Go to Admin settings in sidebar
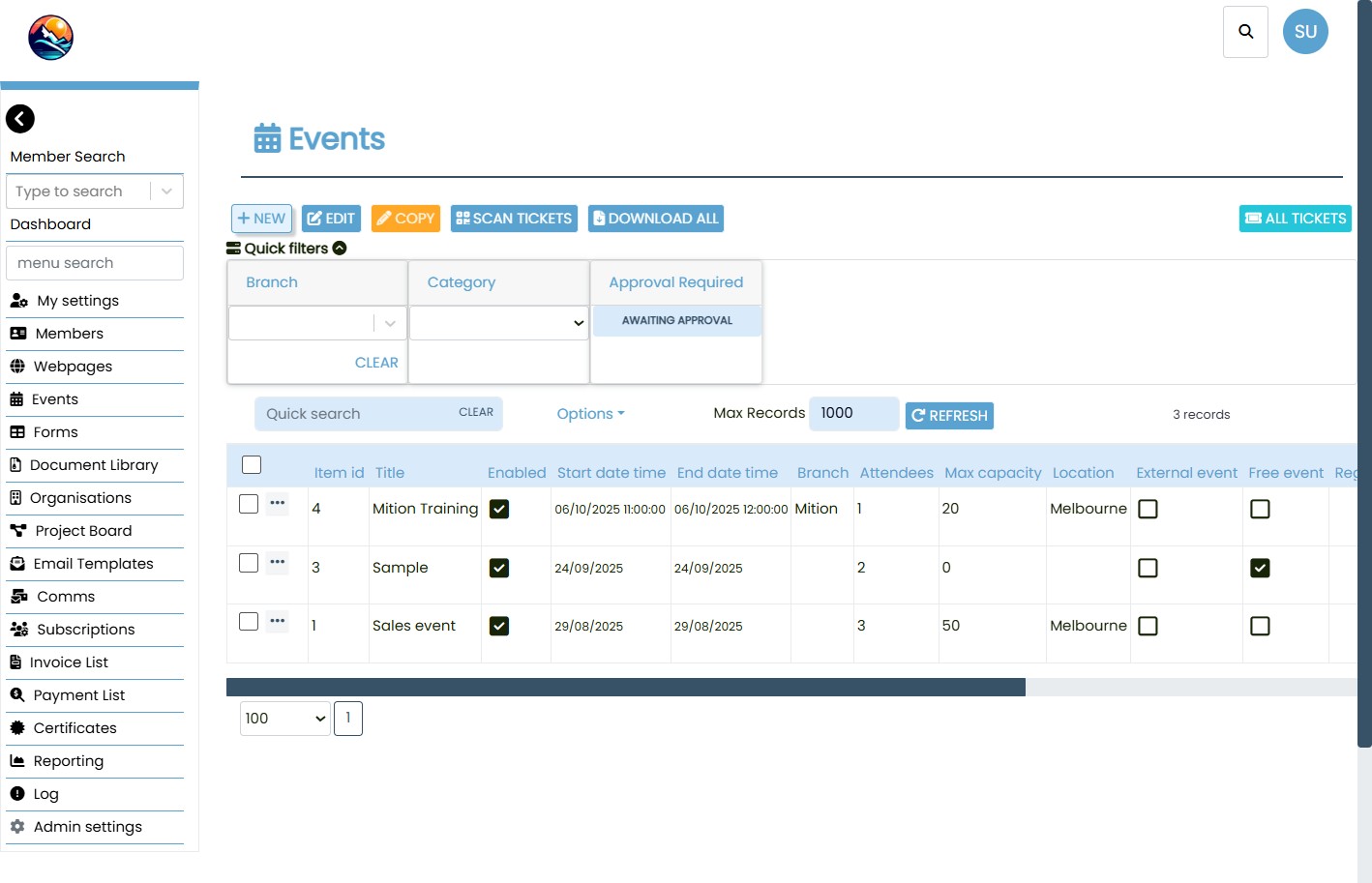This screenshot has width=1372, height=883. pyautogui.click(x=87, y=827)
